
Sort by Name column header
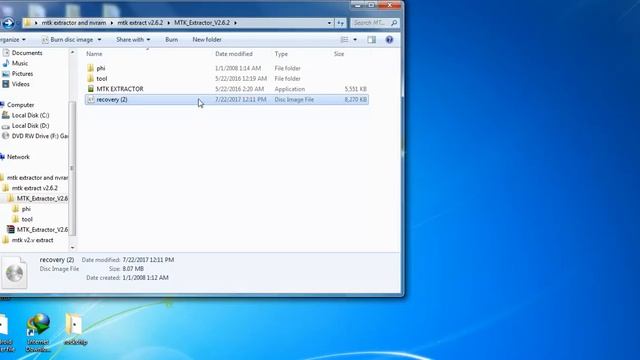point(94,54)
